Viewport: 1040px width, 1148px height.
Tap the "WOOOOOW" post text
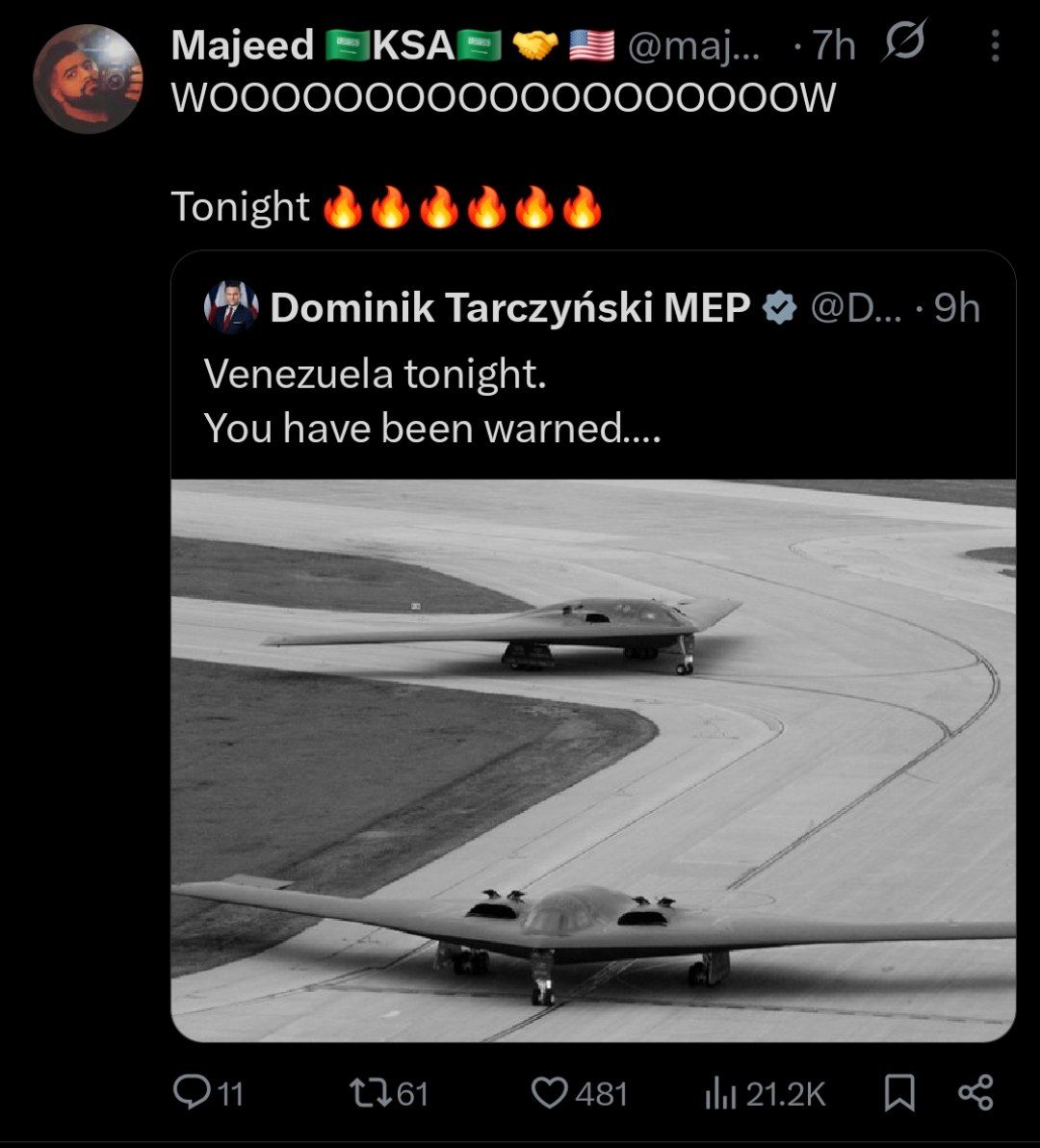tap(503, 97)
